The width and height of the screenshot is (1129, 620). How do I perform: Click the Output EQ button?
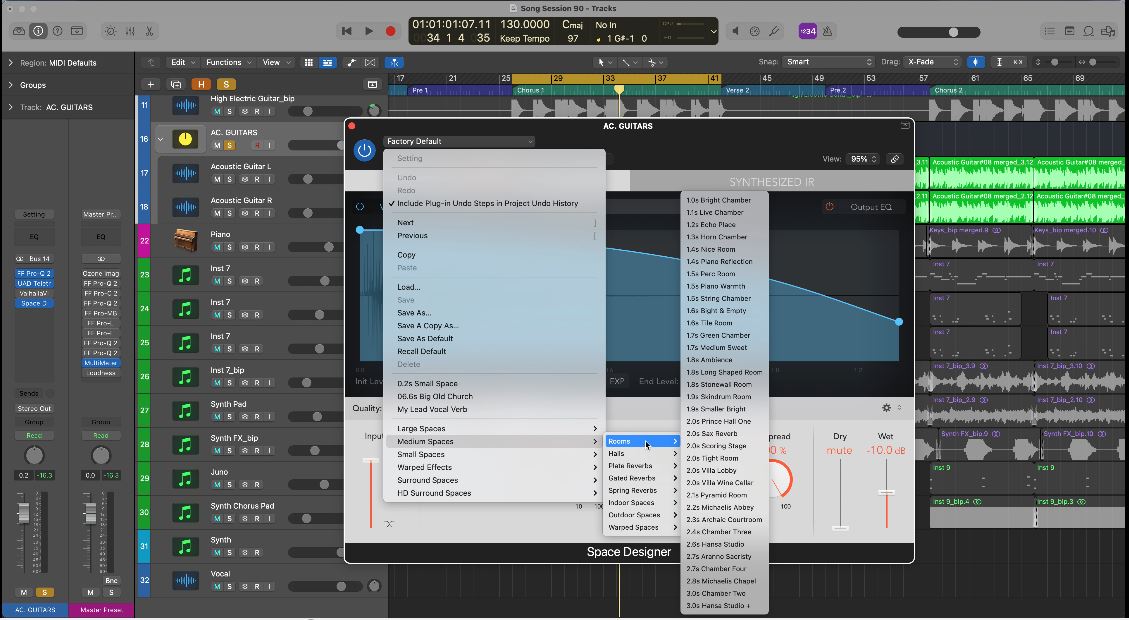click(870, 207)
